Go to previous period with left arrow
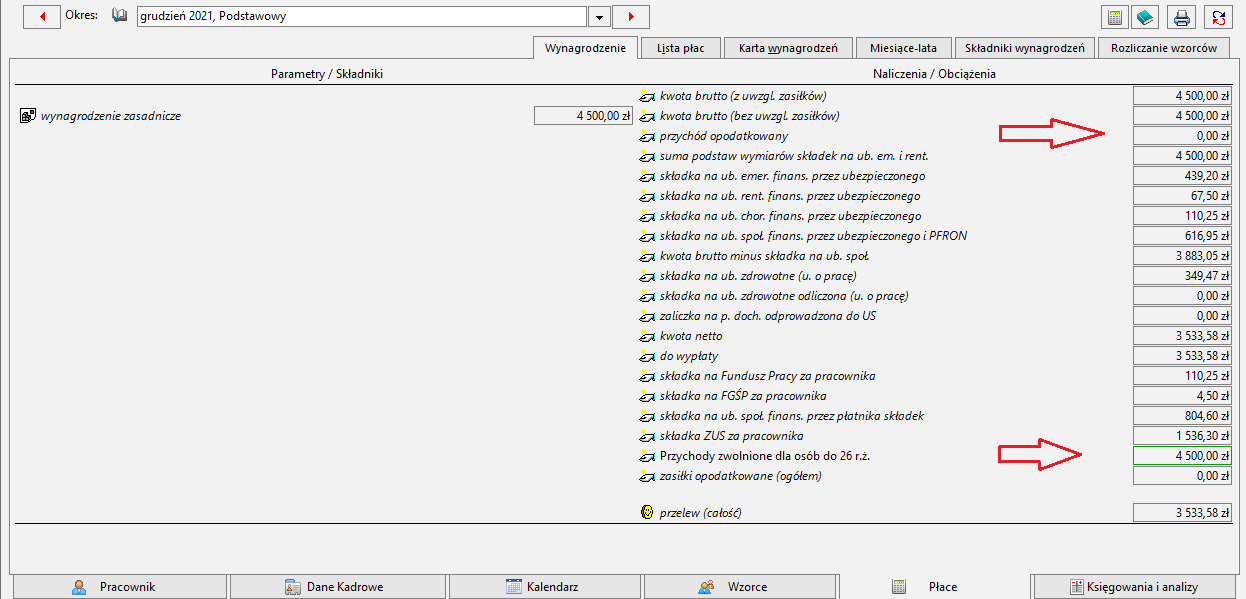1246x599 pixels. (42, 17)
